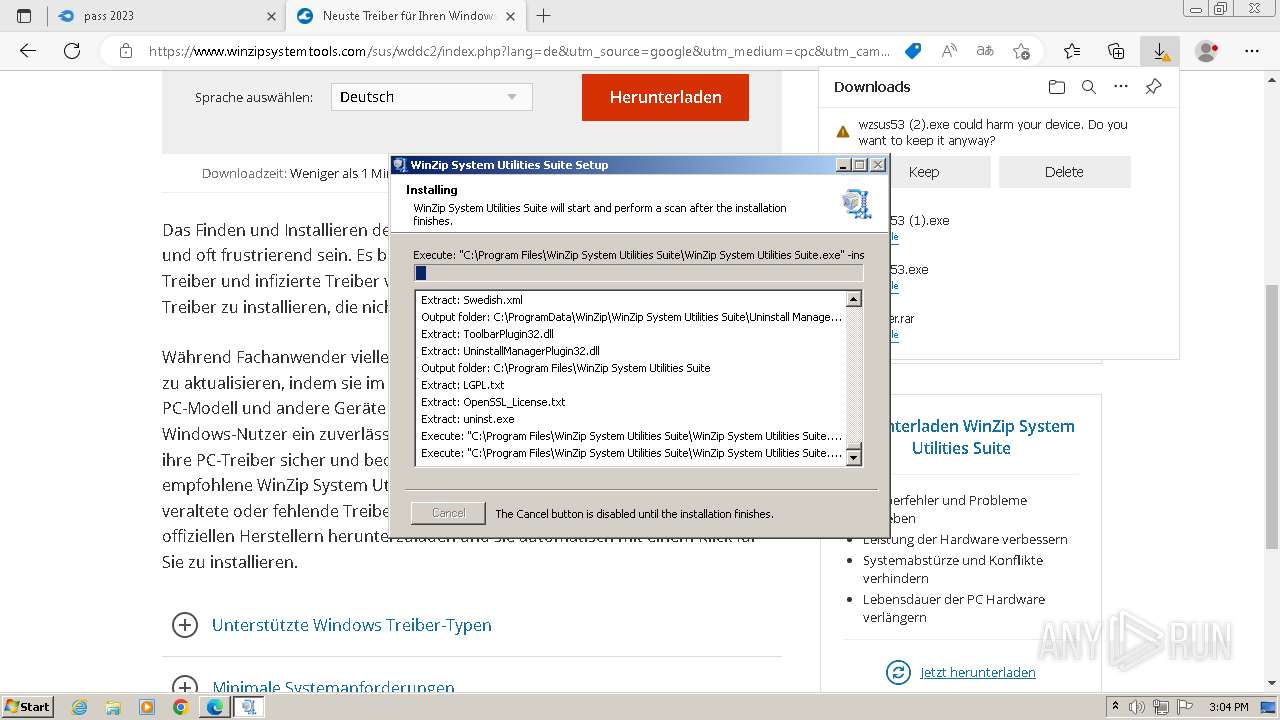Search downloads with magnifier icon
This screenshot has height=720, width=1280.
coord(1089,87)
